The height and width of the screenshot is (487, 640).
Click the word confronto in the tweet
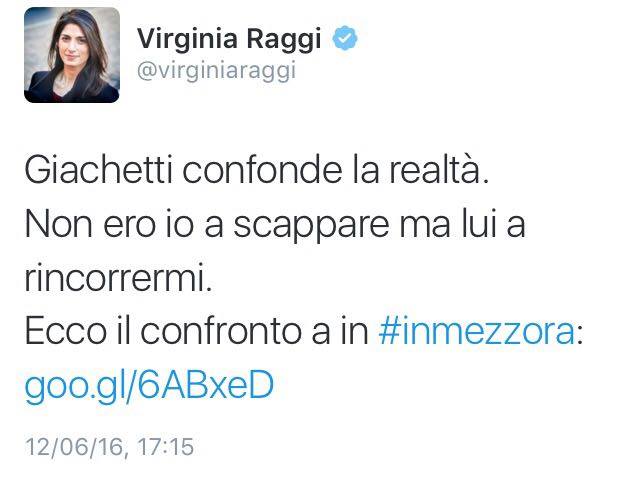click(235, 332)
